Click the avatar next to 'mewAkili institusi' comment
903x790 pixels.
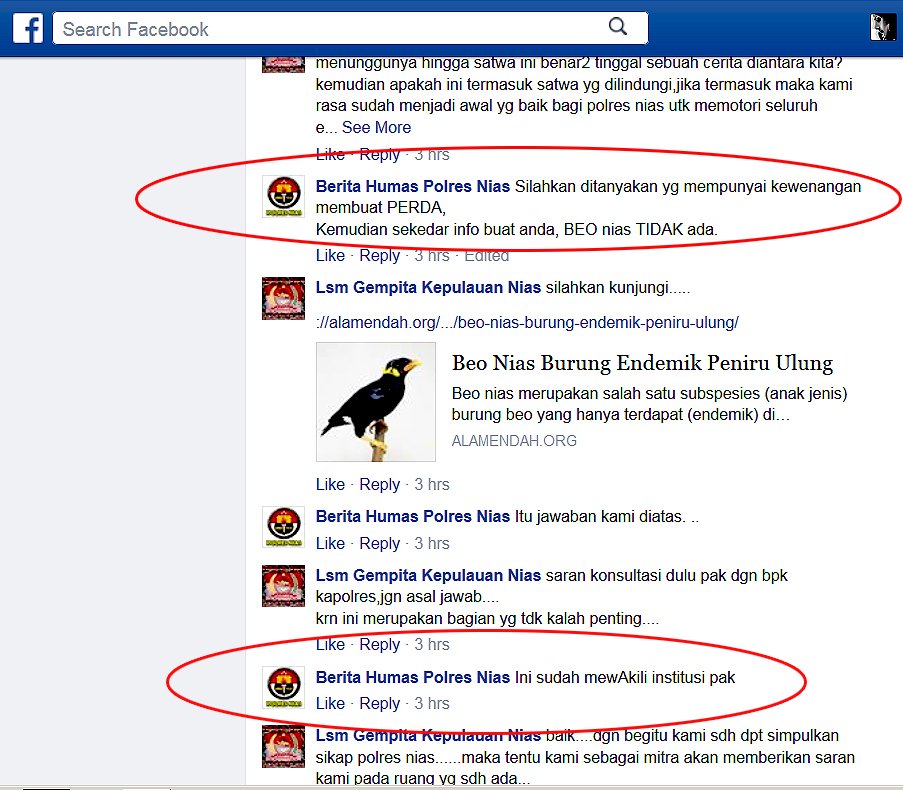[x=284, y=686]
